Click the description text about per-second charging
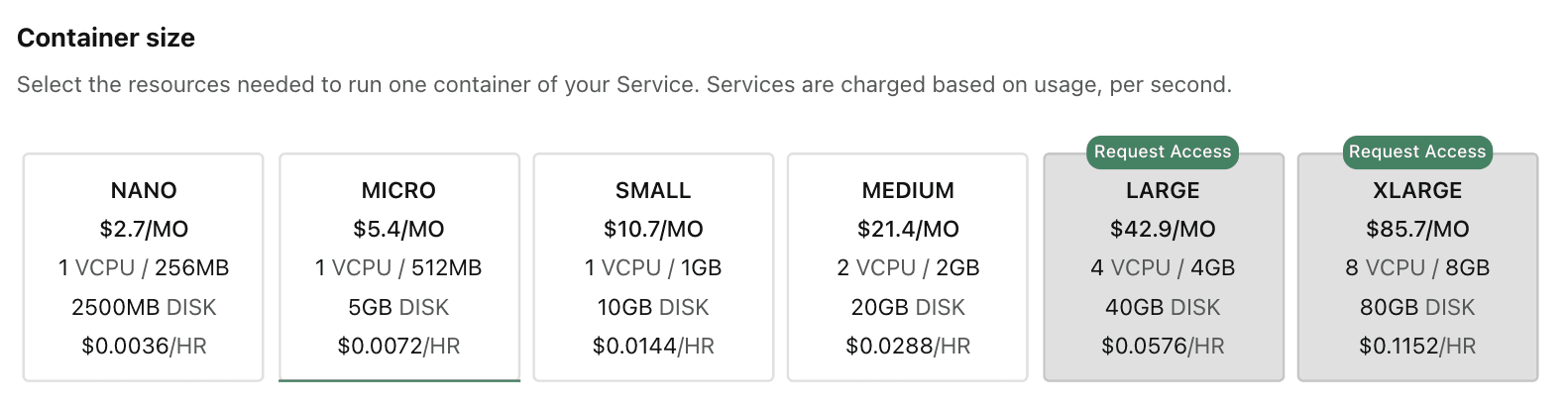 (x=624, y=85)
